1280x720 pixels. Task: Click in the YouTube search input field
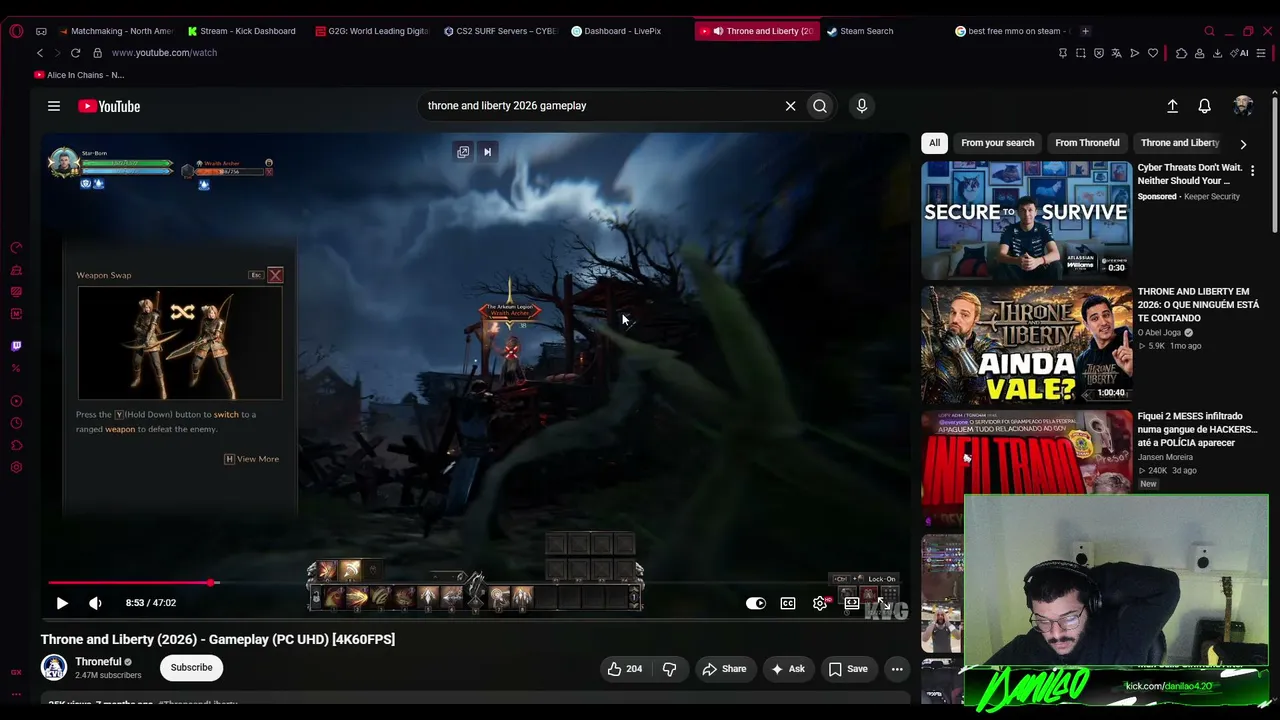[x=600, y=106]
